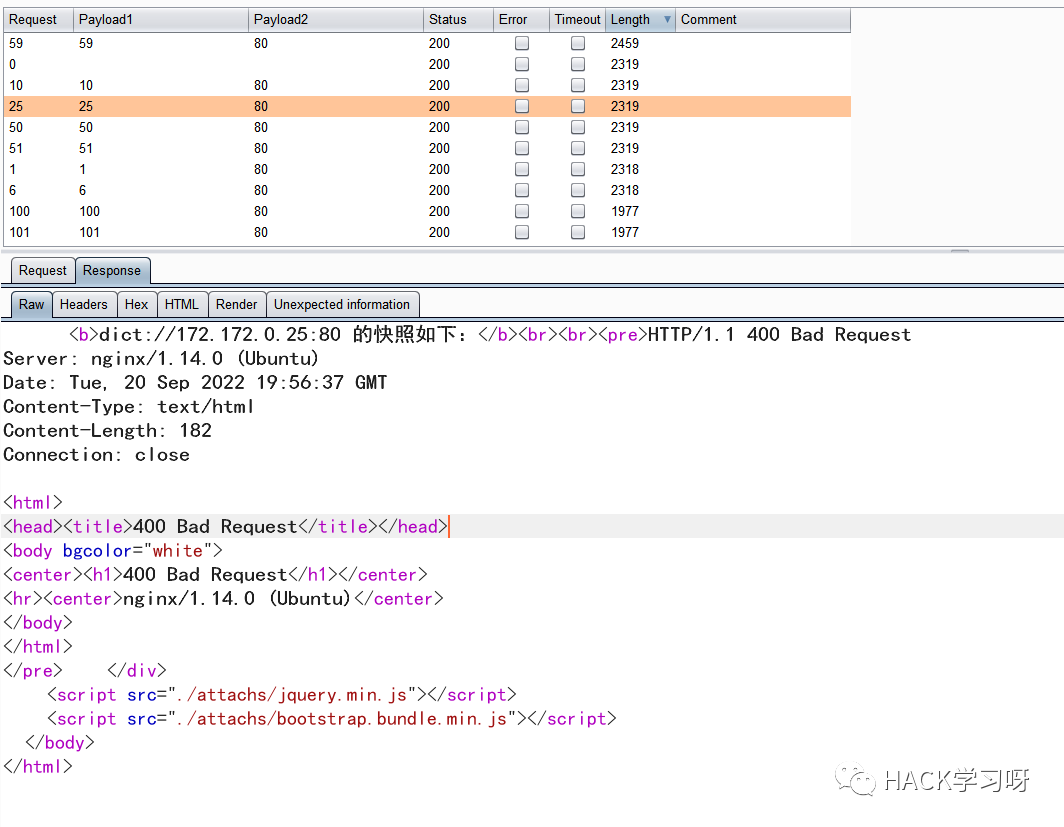This screenshot has width=1064, height=827.
Task: Toggle Timeout checkbox for request 59
Action: [577, 43]
